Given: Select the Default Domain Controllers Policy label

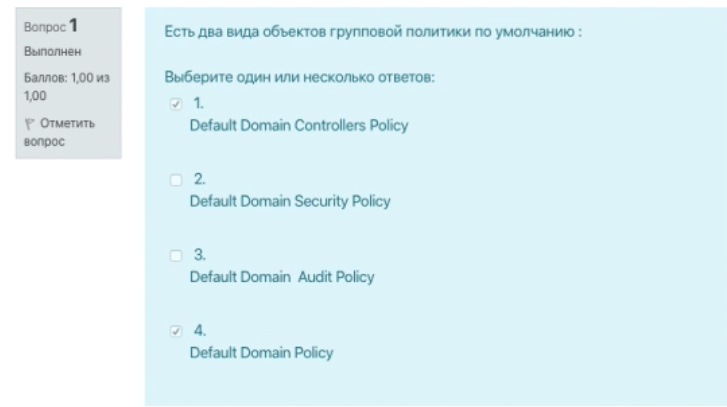Looking at the screenshot, I should (x=299, y=126).
